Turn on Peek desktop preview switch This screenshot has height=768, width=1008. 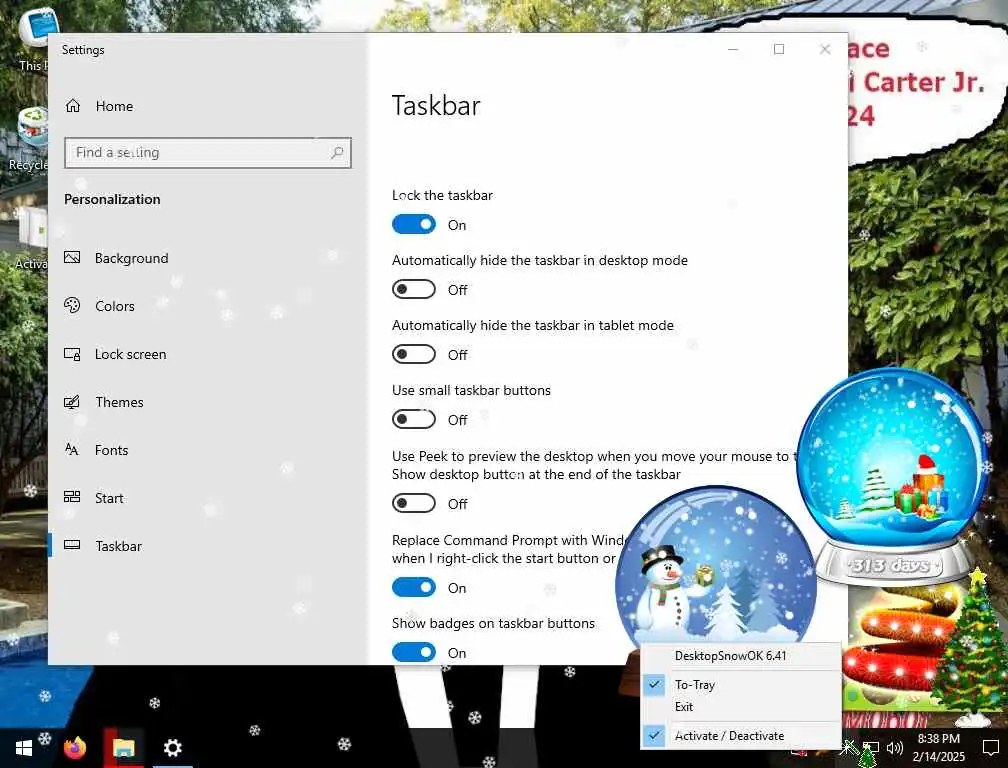[x=413, y=503]
